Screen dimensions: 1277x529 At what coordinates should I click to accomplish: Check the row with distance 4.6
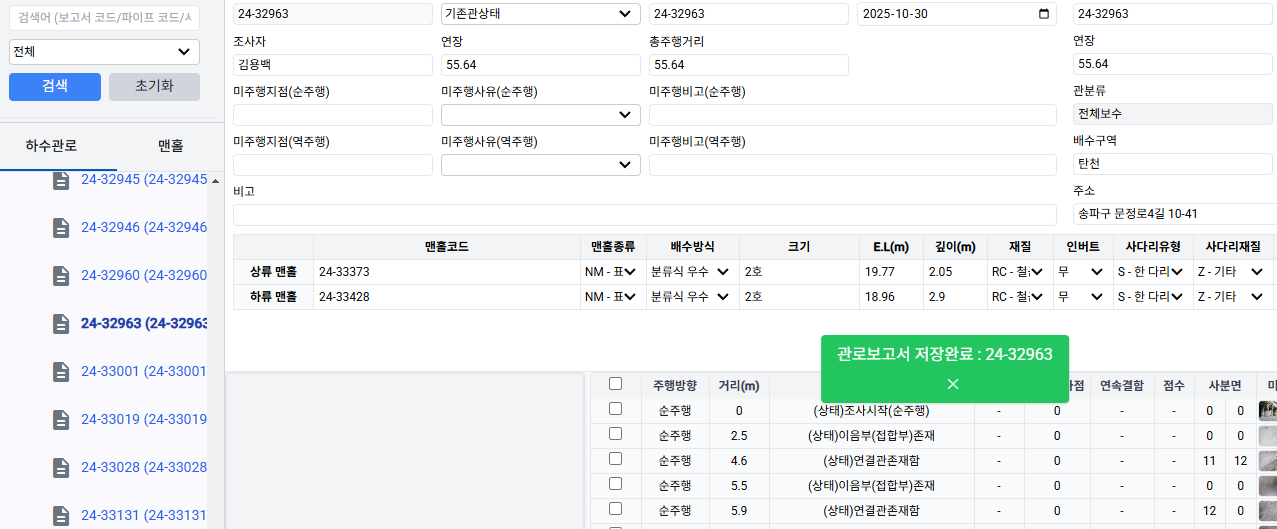(615, 460)
